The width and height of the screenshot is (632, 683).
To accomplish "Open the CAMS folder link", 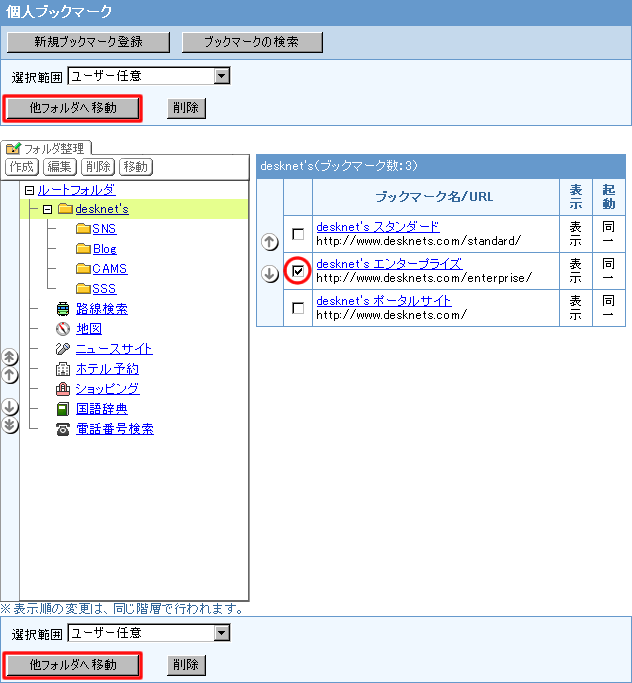I will coord(110,269).
